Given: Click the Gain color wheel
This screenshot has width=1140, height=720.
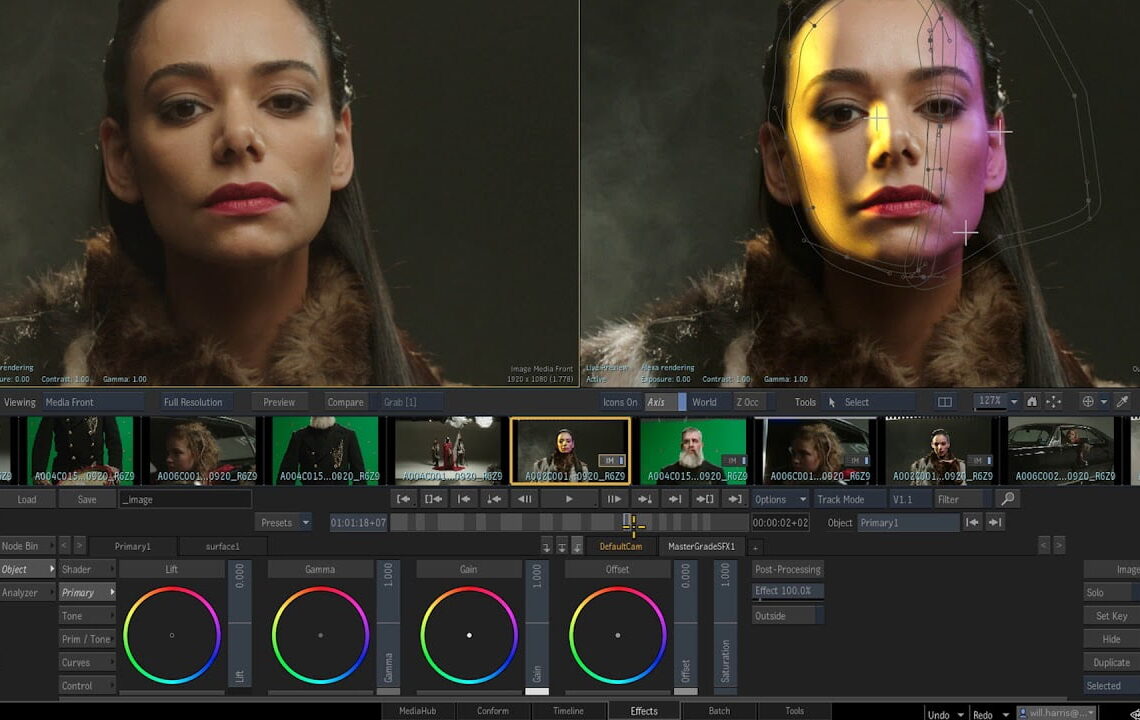Looking at the screenshot, I should coord(469,635).
